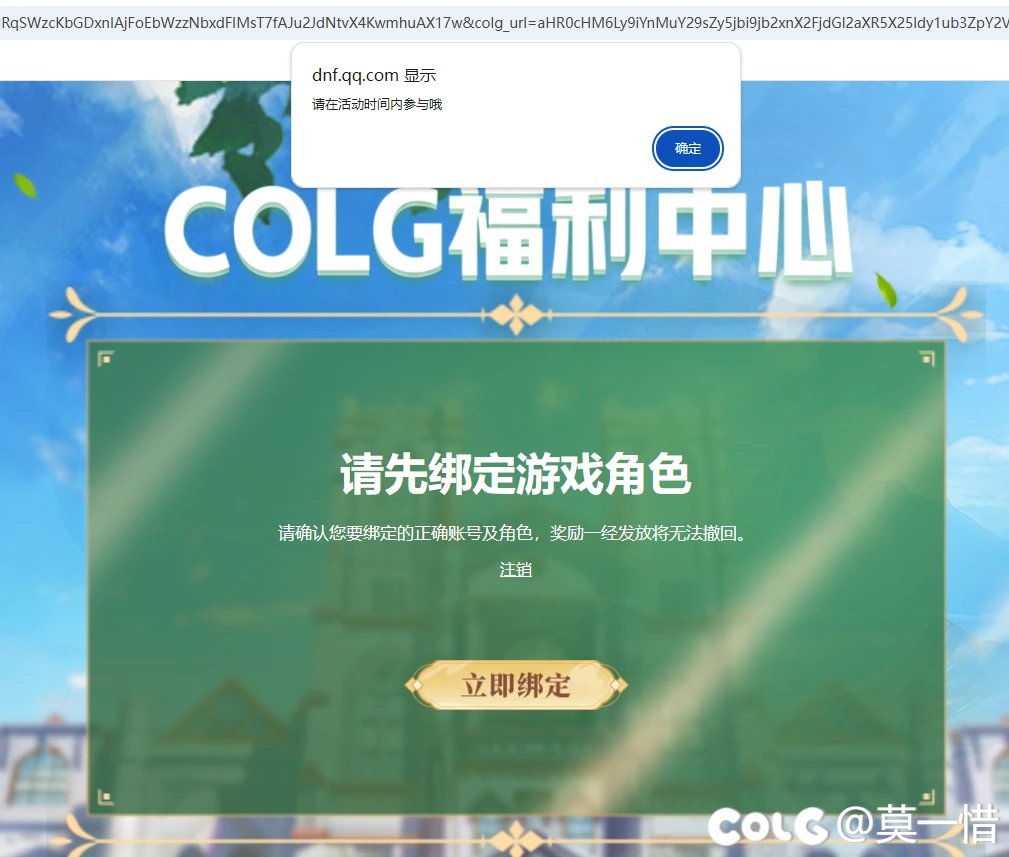This screenshot has width=1009, height=857.
Task: Click the 注销 logout link
Action: (x=515, y=569)
